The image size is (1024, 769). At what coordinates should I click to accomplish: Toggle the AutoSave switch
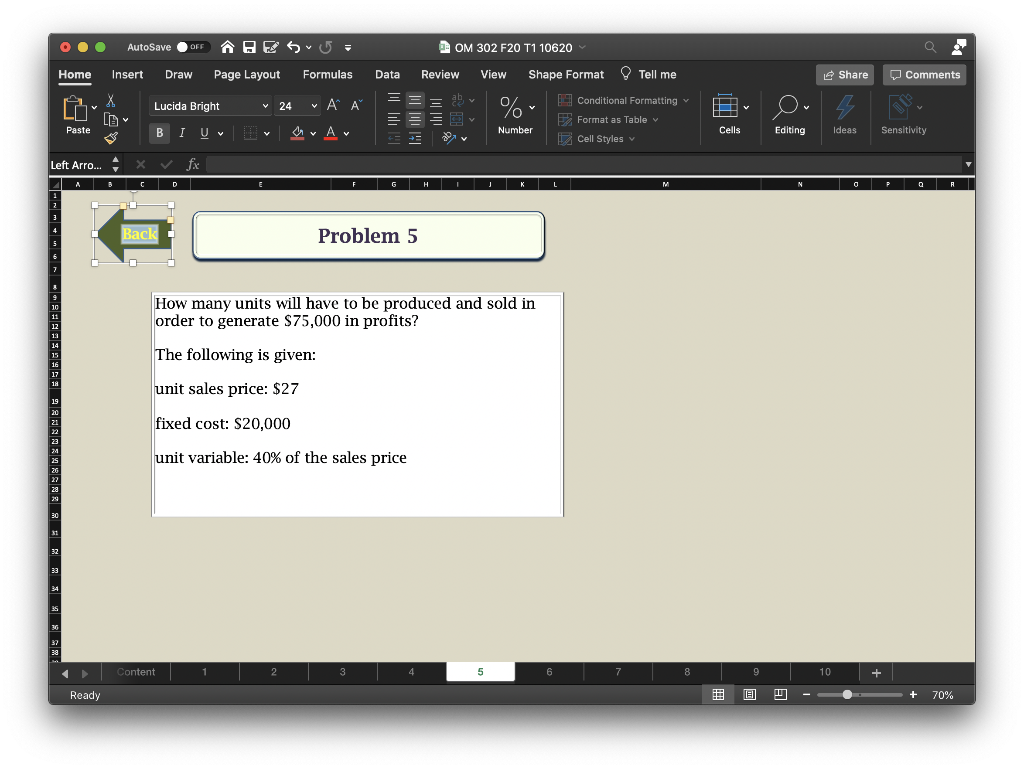click(x=193, y=47)
